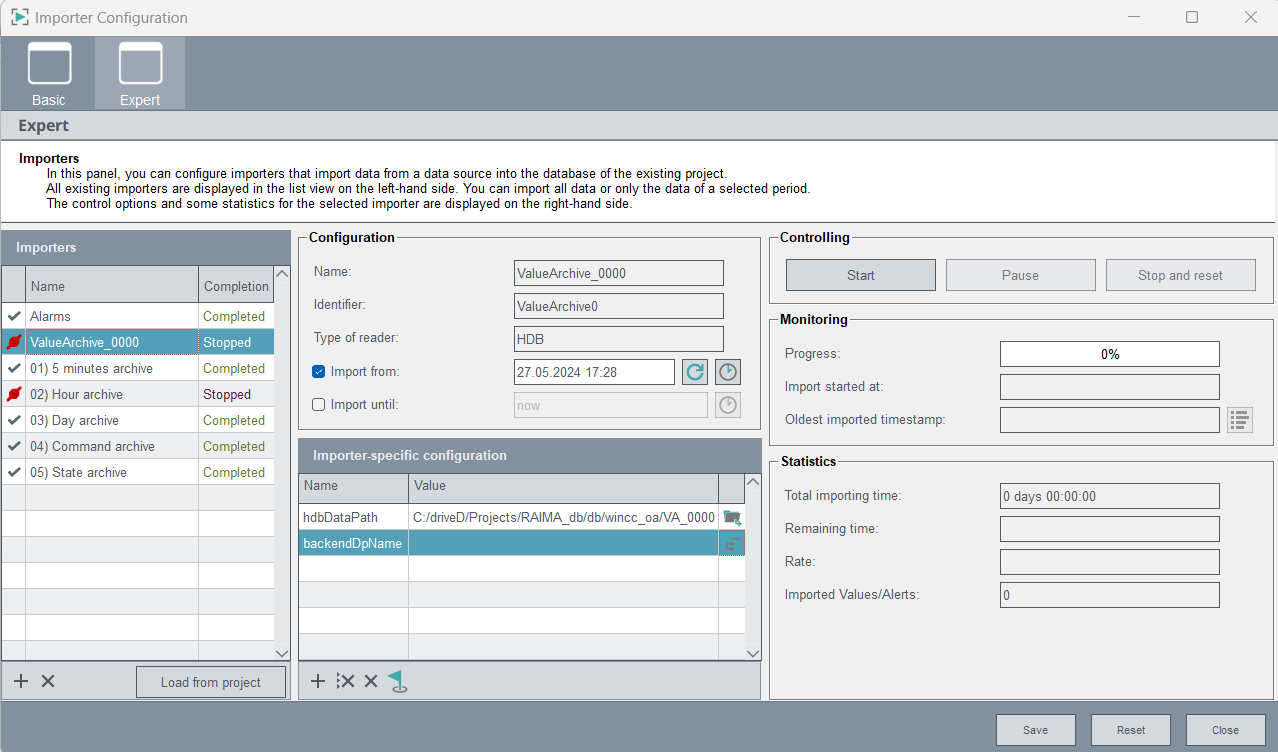Click the Load from project button
This screenshot has height=752, width=1278.
(x=211, y=682)
